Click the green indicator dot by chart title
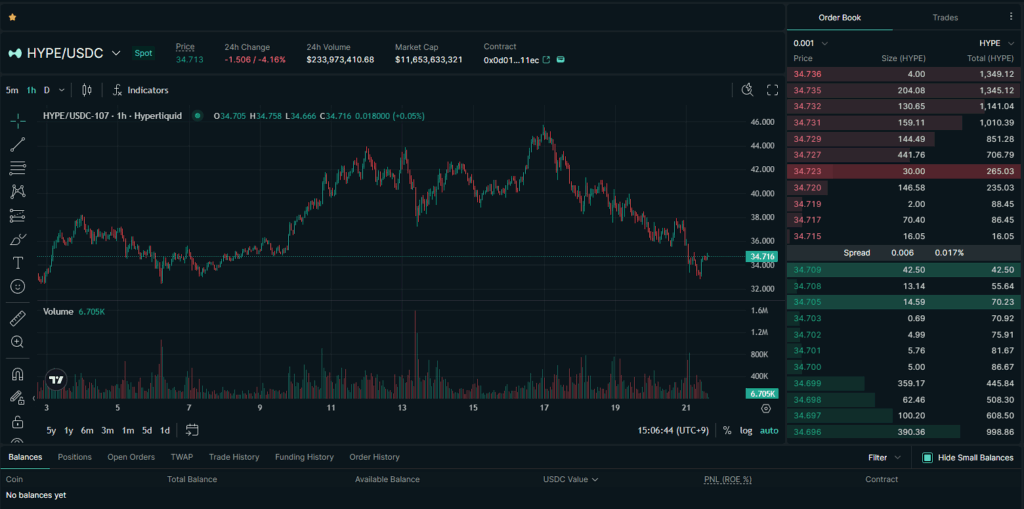 coord(197,116)
